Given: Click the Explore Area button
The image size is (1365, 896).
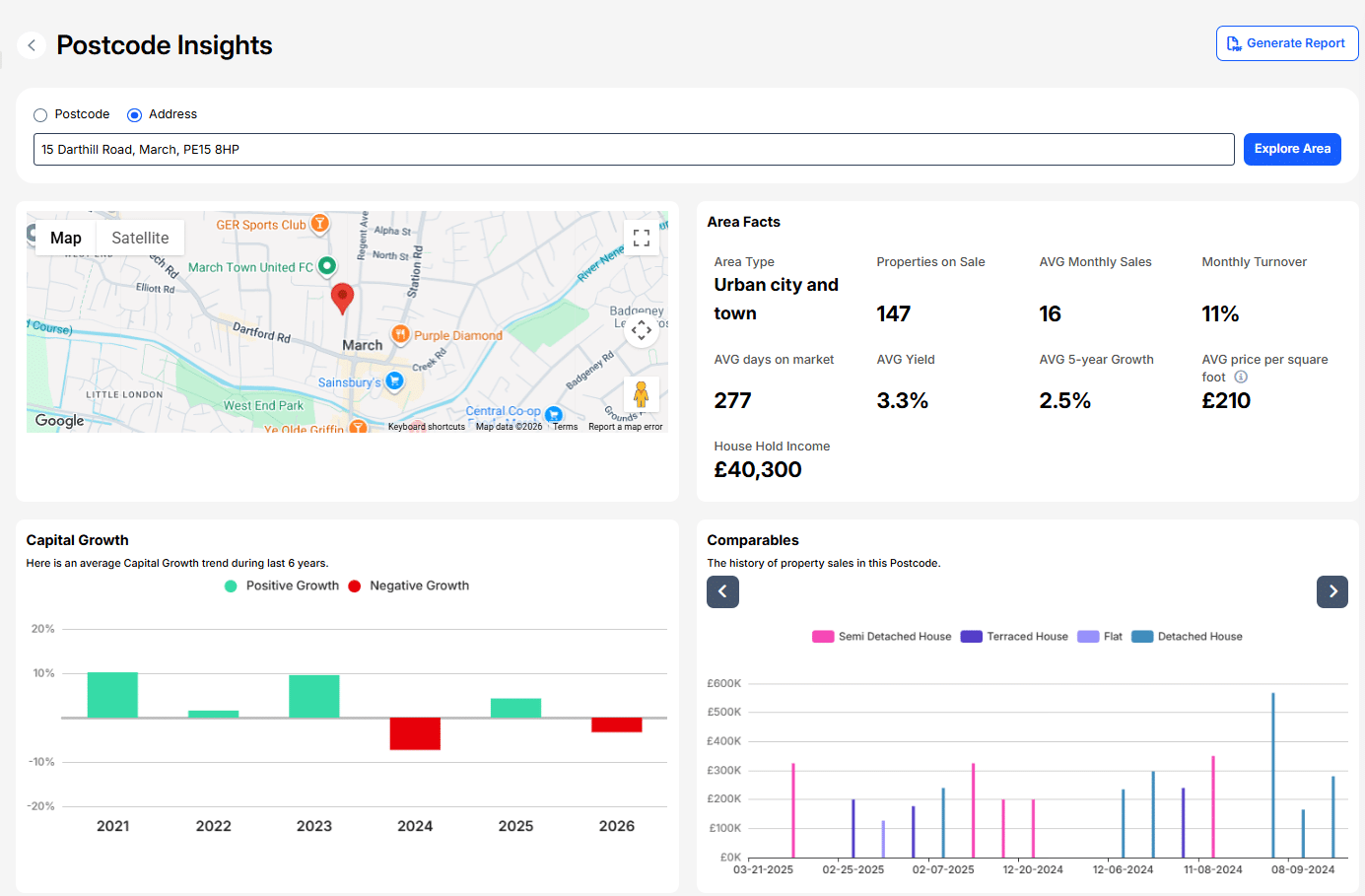Looking at the screenshot, I should (1292, 149).
